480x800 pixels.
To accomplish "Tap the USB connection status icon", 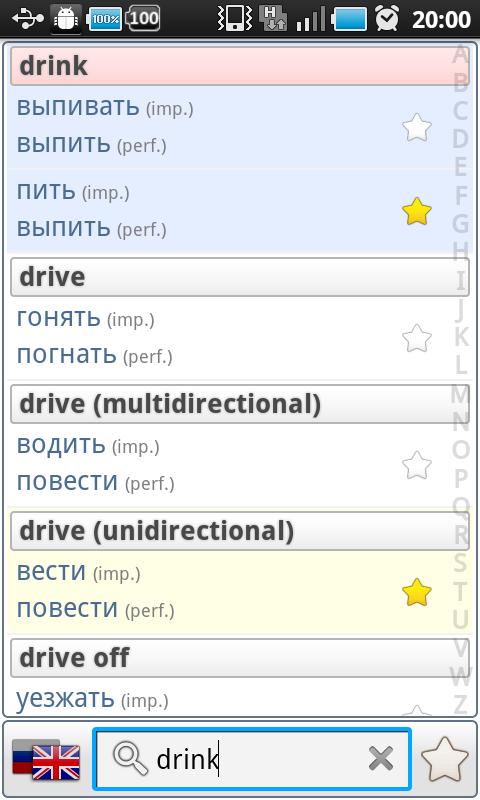I will (28, 19).
